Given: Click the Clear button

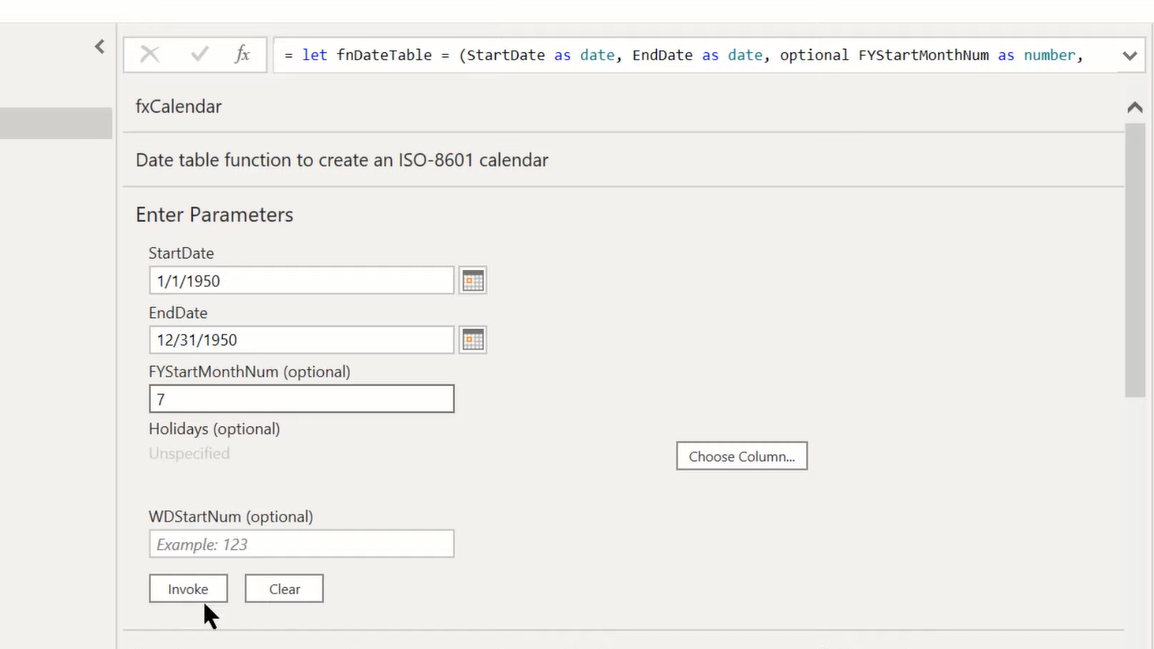Looking at the screenshot, I should 284,589.
